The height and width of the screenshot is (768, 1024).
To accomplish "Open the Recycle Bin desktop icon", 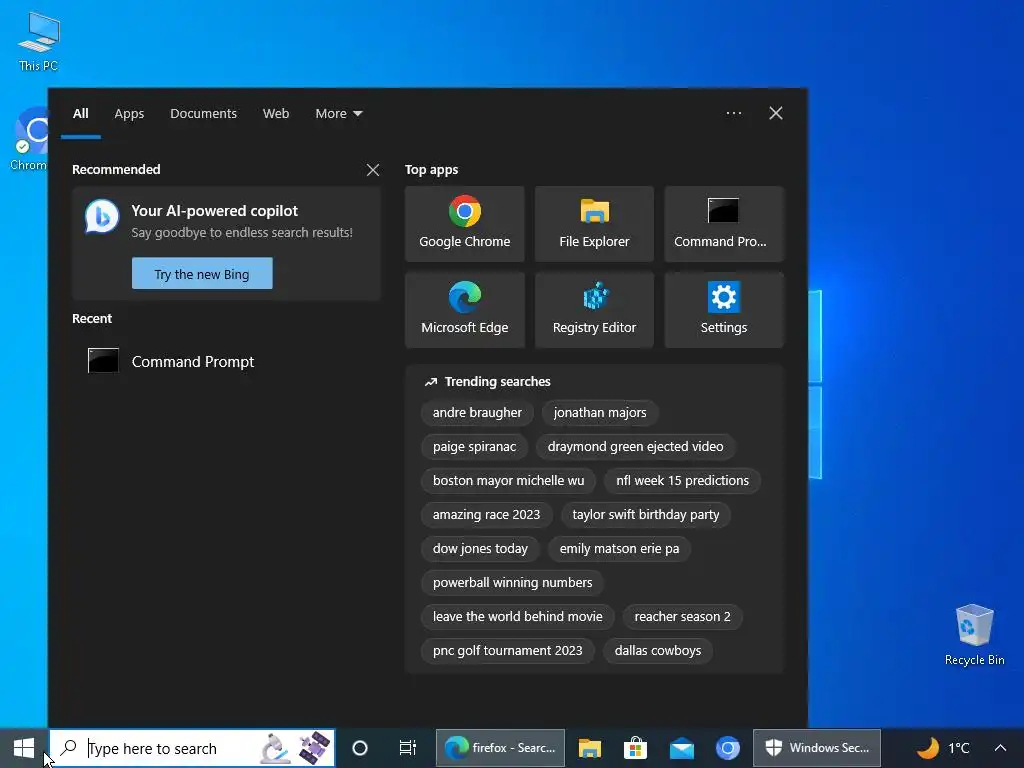I will click(974, 635).
